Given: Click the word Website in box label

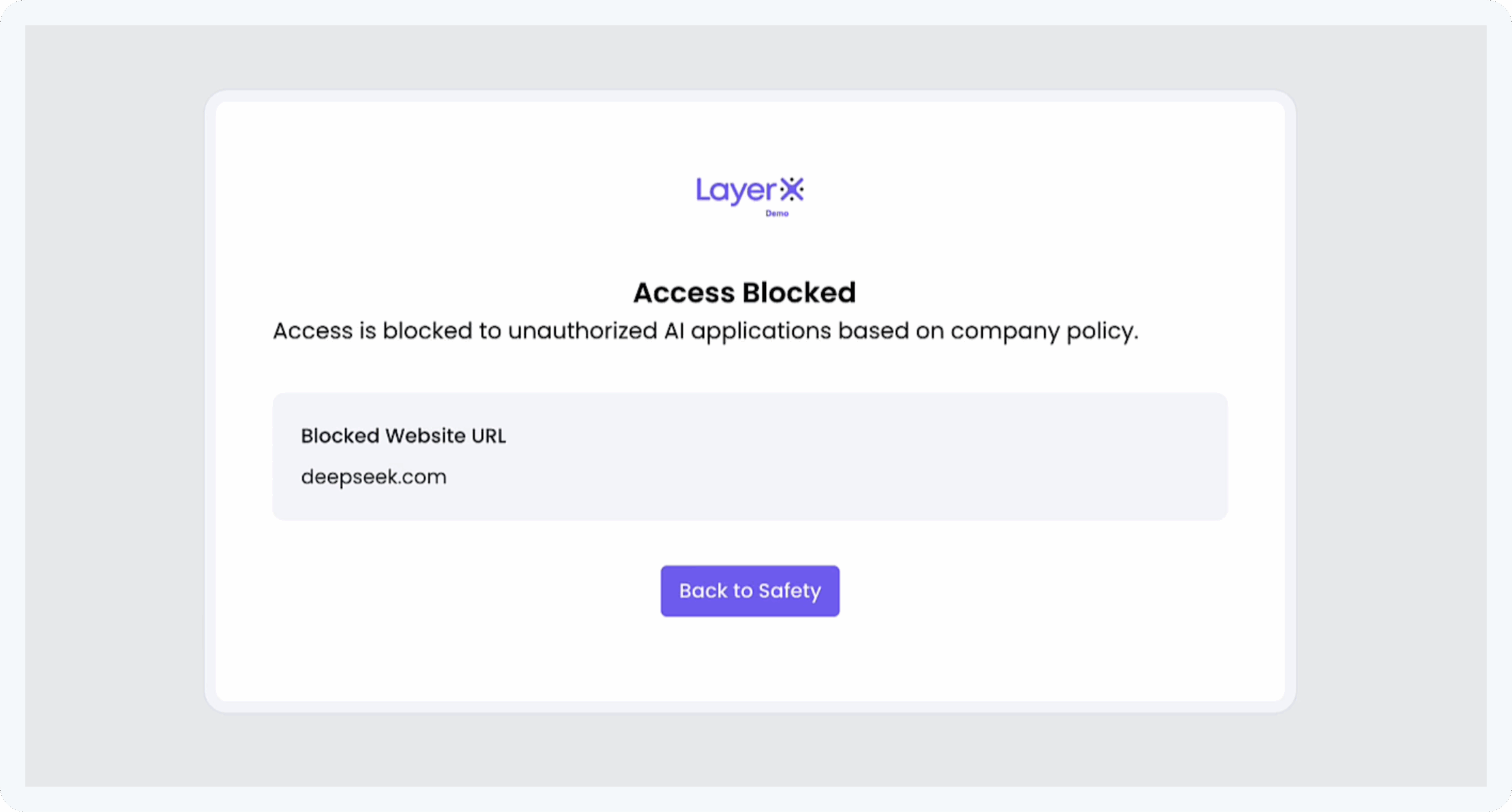Looking at the screenshot, I should 425,436.
